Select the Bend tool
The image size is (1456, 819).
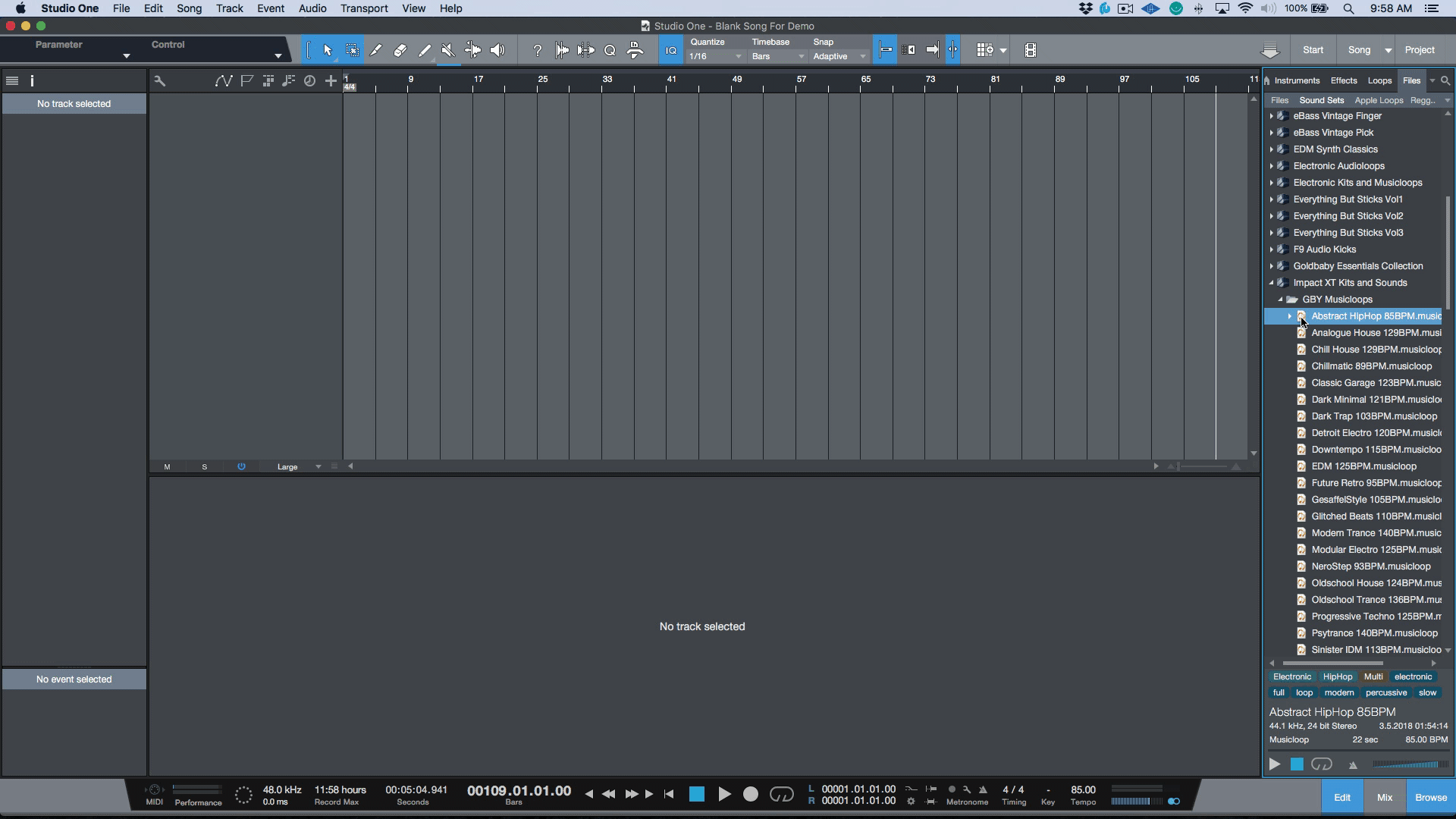coord(472,50)
